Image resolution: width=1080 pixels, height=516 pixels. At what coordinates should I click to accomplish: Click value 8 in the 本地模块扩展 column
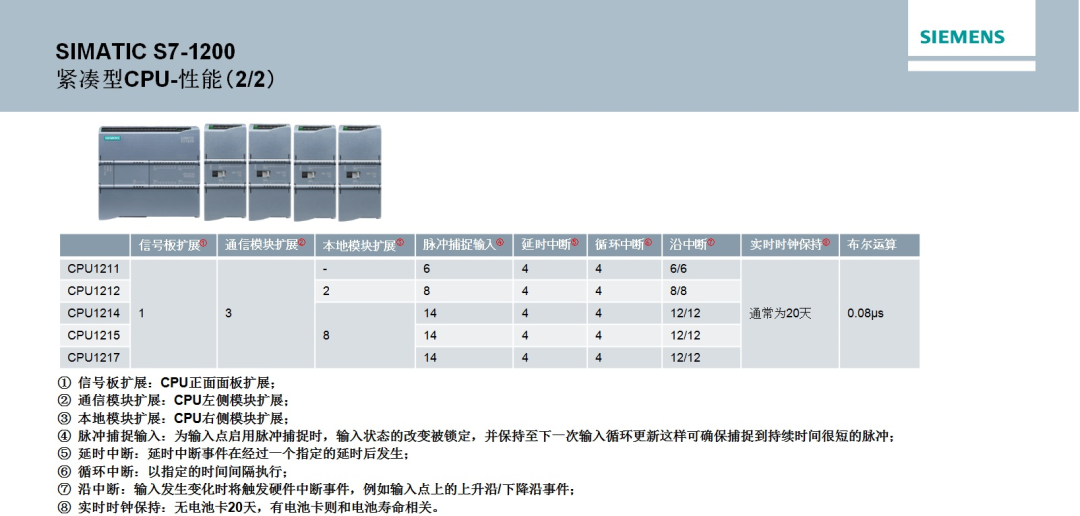[x=326, y=336]
